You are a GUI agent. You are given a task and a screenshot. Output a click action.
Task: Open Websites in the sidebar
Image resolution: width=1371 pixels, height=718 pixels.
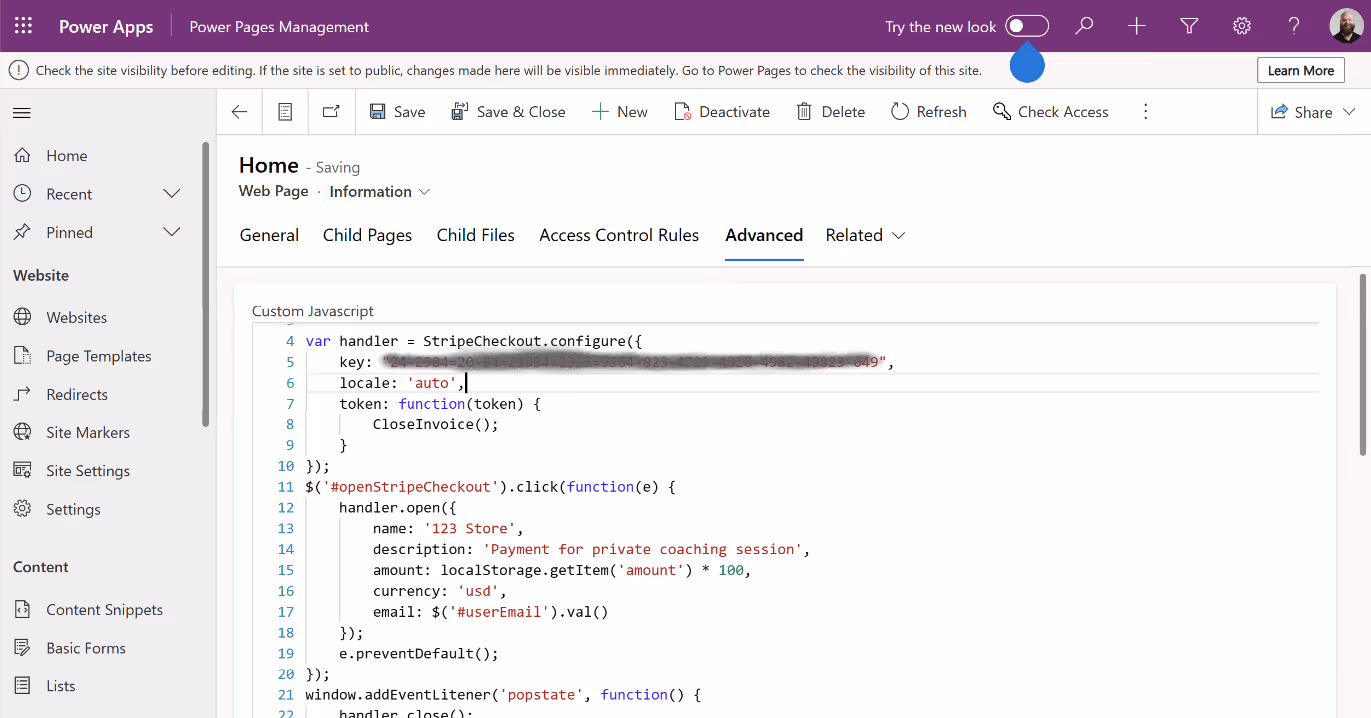[76, 317]
